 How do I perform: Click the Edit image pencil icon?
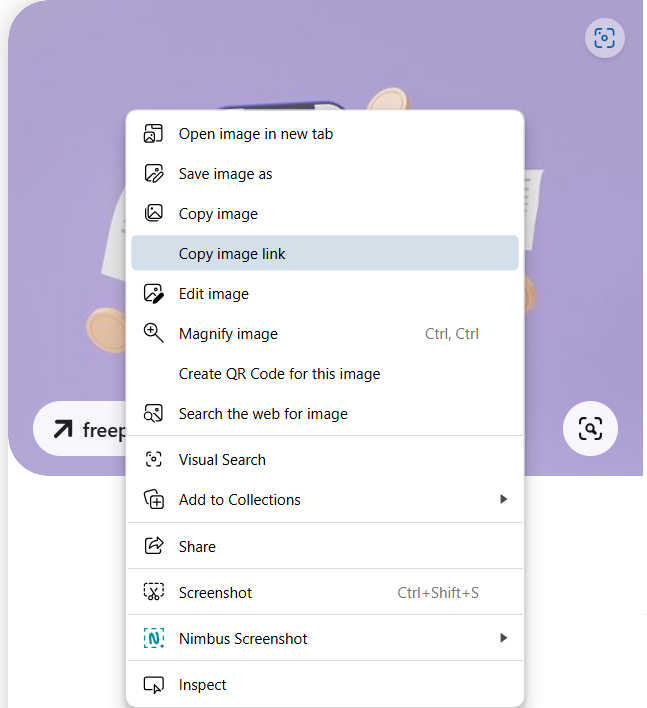153,294
